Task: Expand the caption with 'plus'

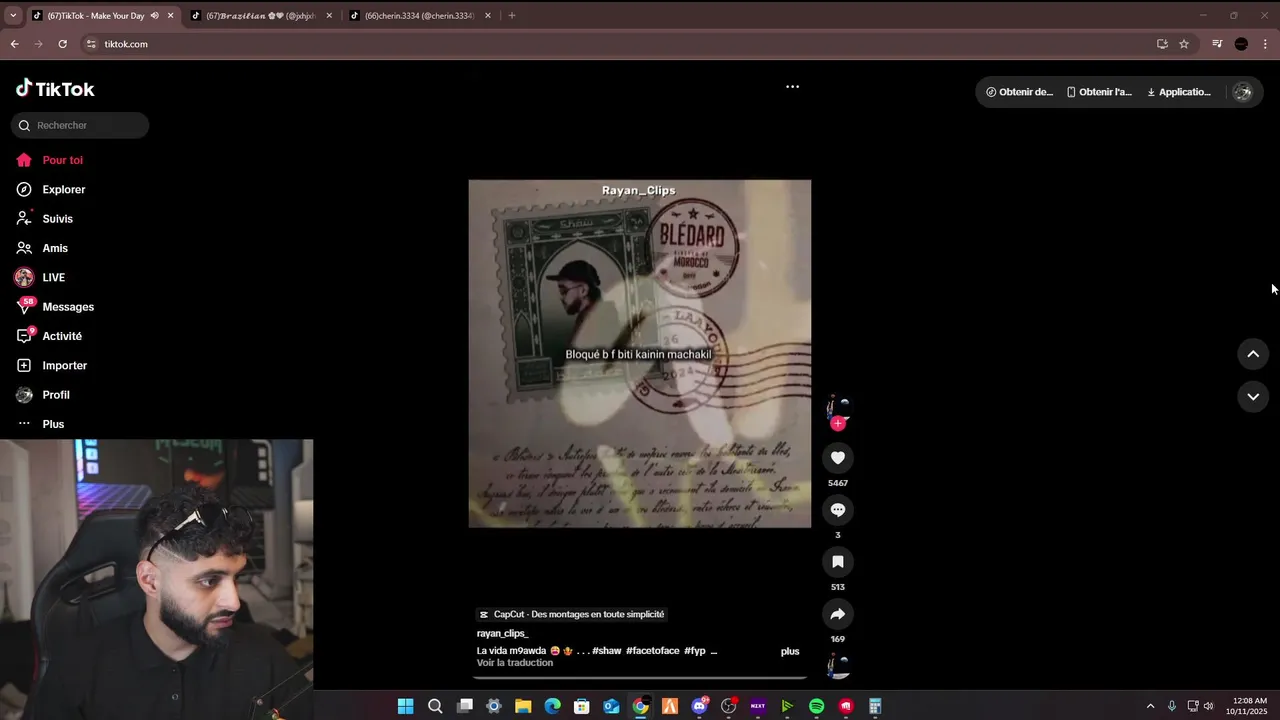Action: (790, 651)
